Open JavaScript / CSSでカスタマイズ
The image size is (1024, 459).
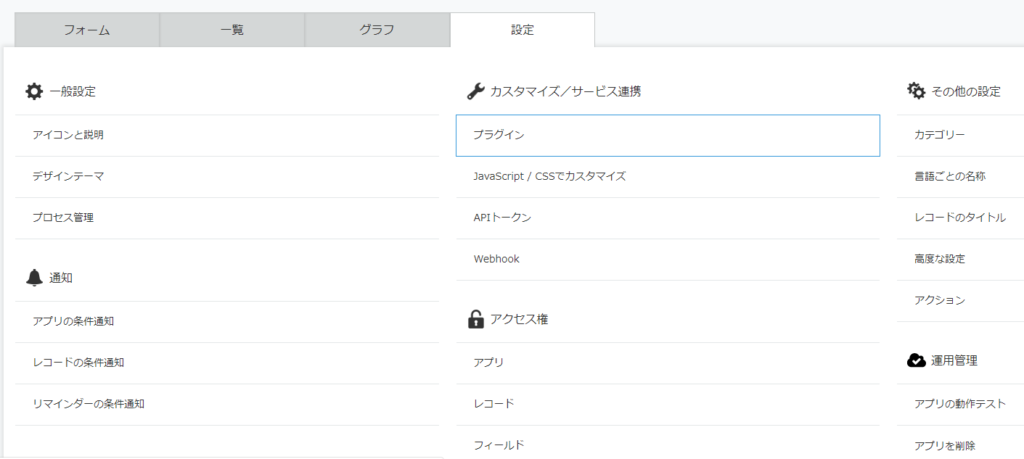pyautogui.click(x=549, y=176)
